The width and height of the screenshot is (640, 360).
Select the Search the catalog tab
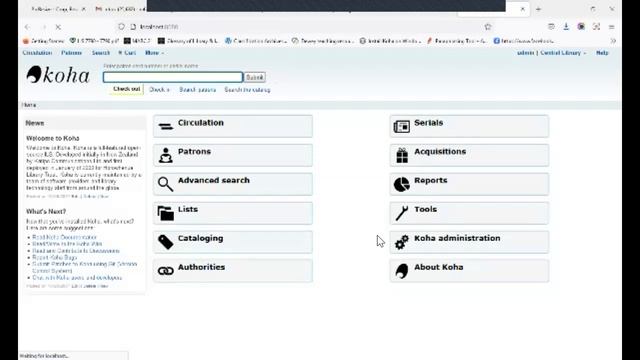[247, 90]
